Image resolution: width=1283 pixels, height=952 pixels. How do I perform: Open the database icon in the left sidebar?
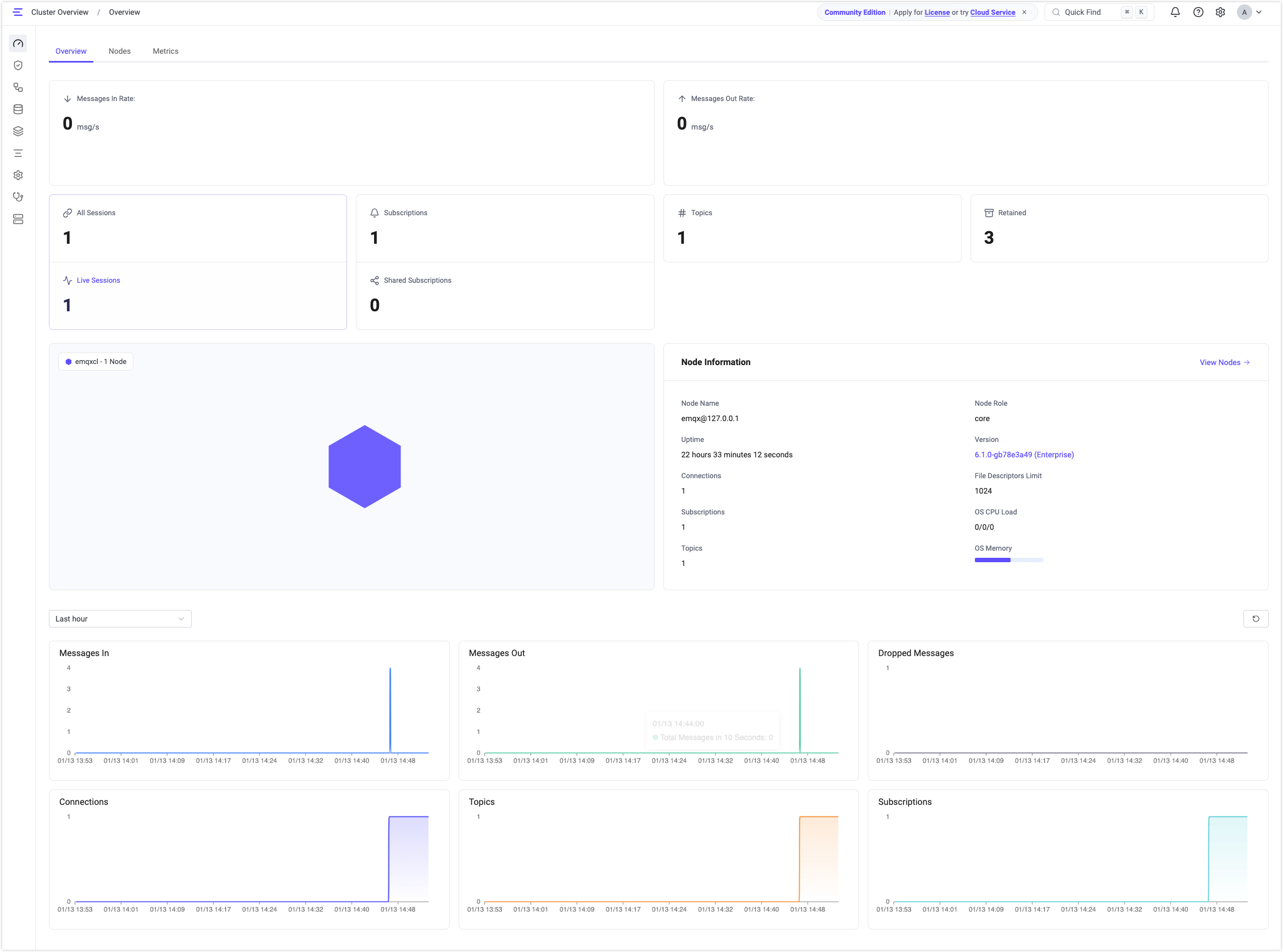point(18,109)
